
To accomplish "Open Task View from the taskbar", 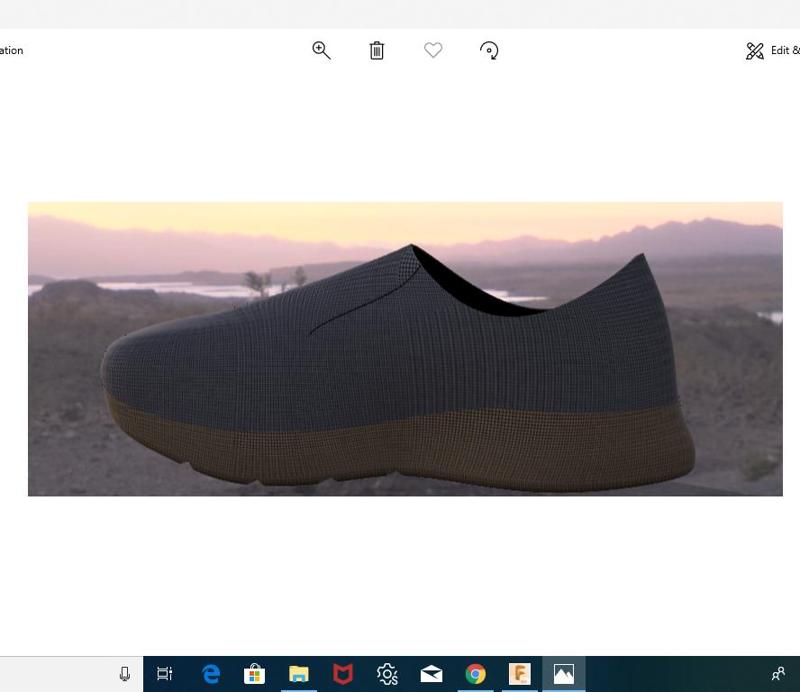I will [165, 673].
